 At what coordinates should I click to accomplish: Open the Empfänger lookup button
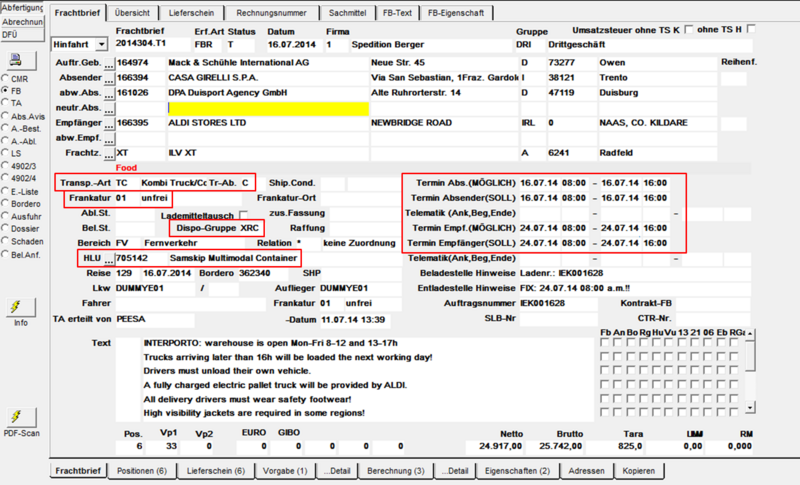[109, 124]
